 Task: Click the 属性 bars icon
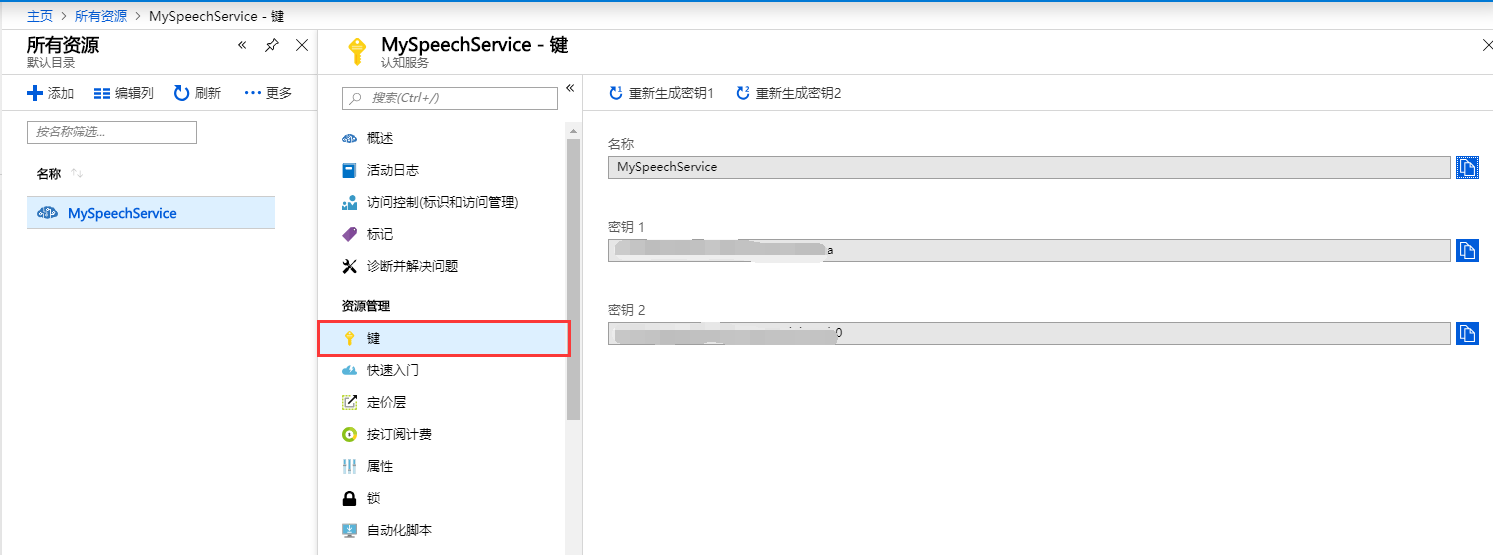(x=349, y=466)
